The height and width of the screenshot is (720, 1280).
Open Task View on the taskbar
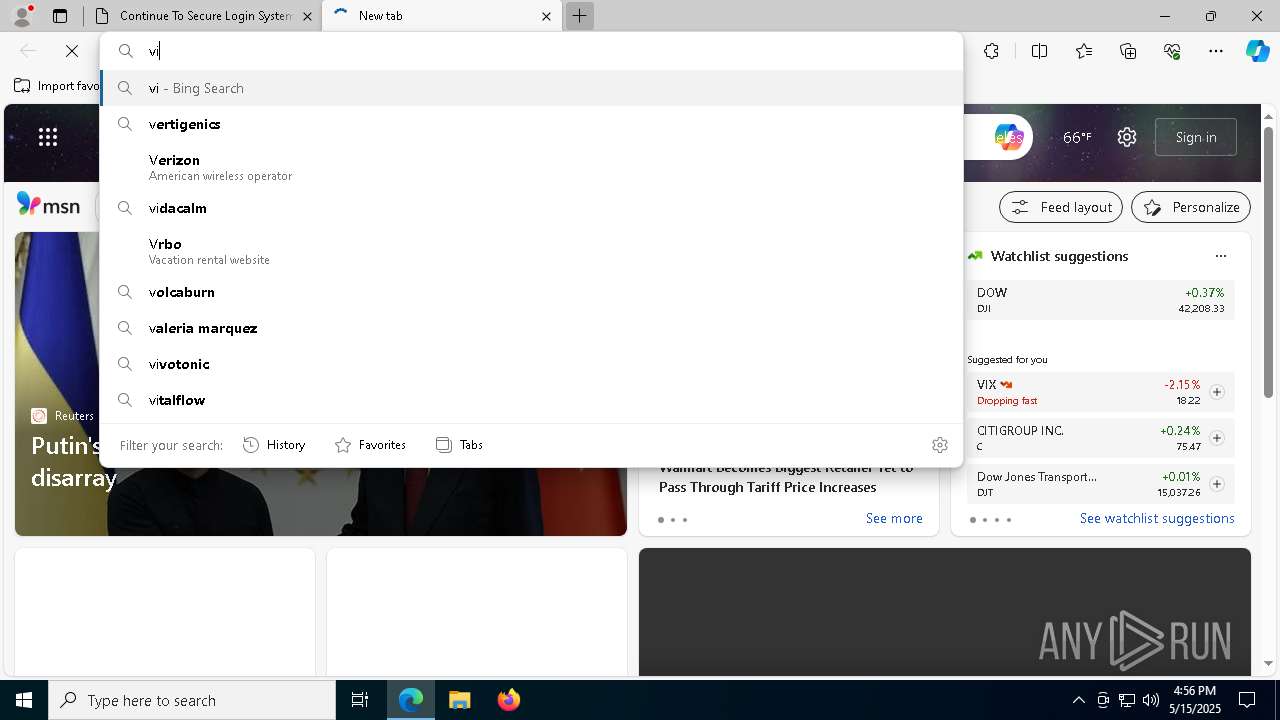coord(360,700)
